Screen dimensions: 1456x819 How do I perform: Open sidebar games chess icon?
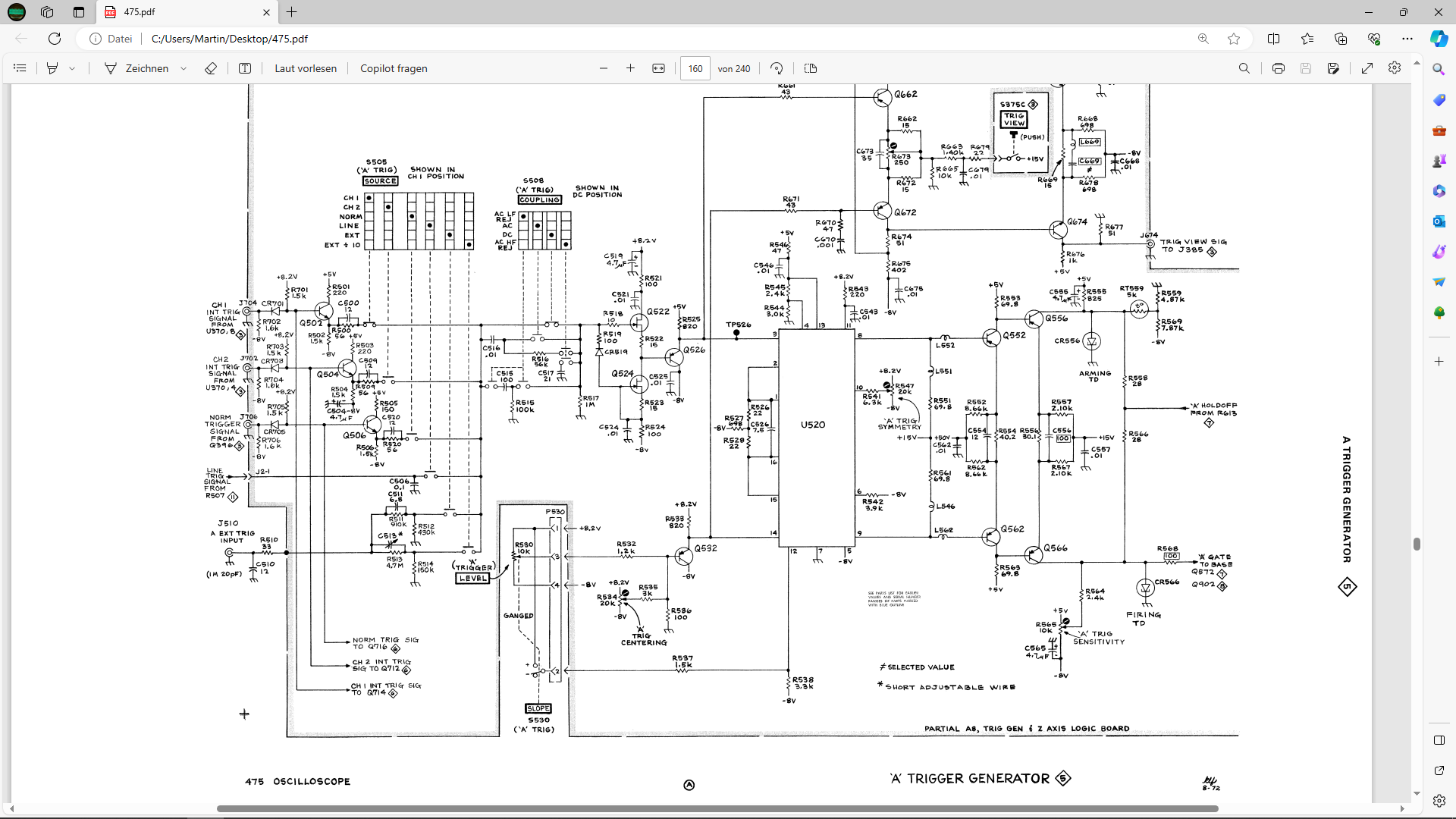pyautogui.click(x=1439, y=161)
